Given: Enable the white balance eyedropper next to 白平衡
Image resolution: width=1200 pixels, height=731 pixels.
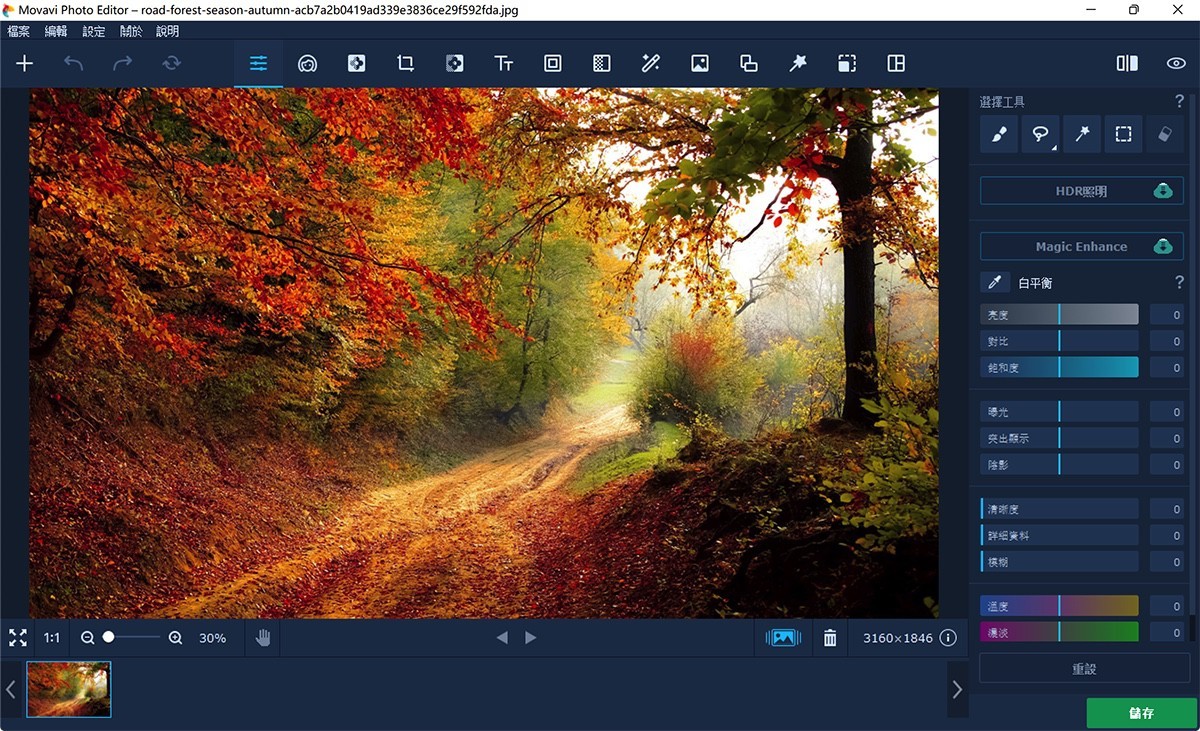Looking at the screenshot, I should click(x=994, y=283).
